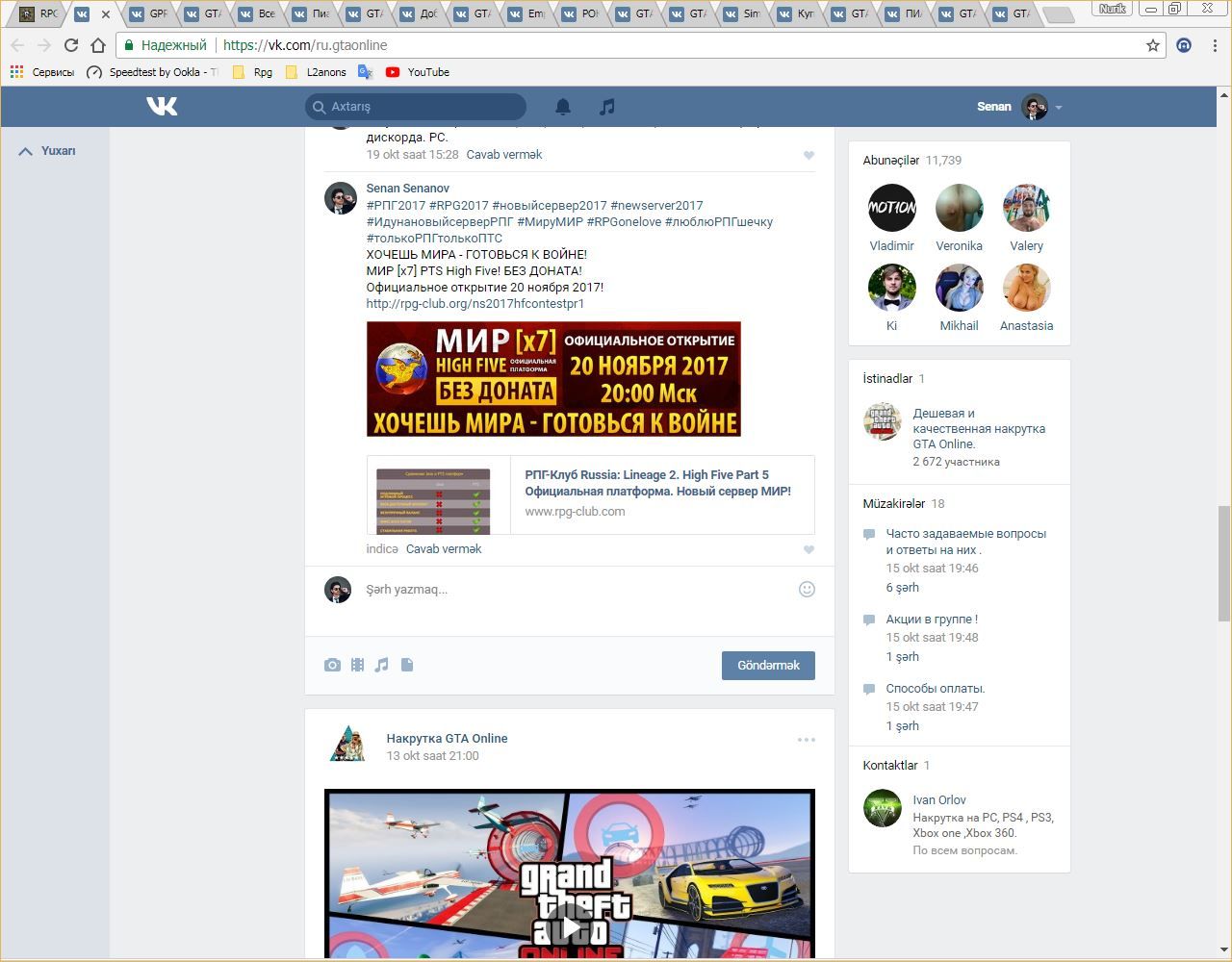Viewport: 1232px width, 962px height.
Task: Expand the Senan profile menu
Action: [1019, 107]
